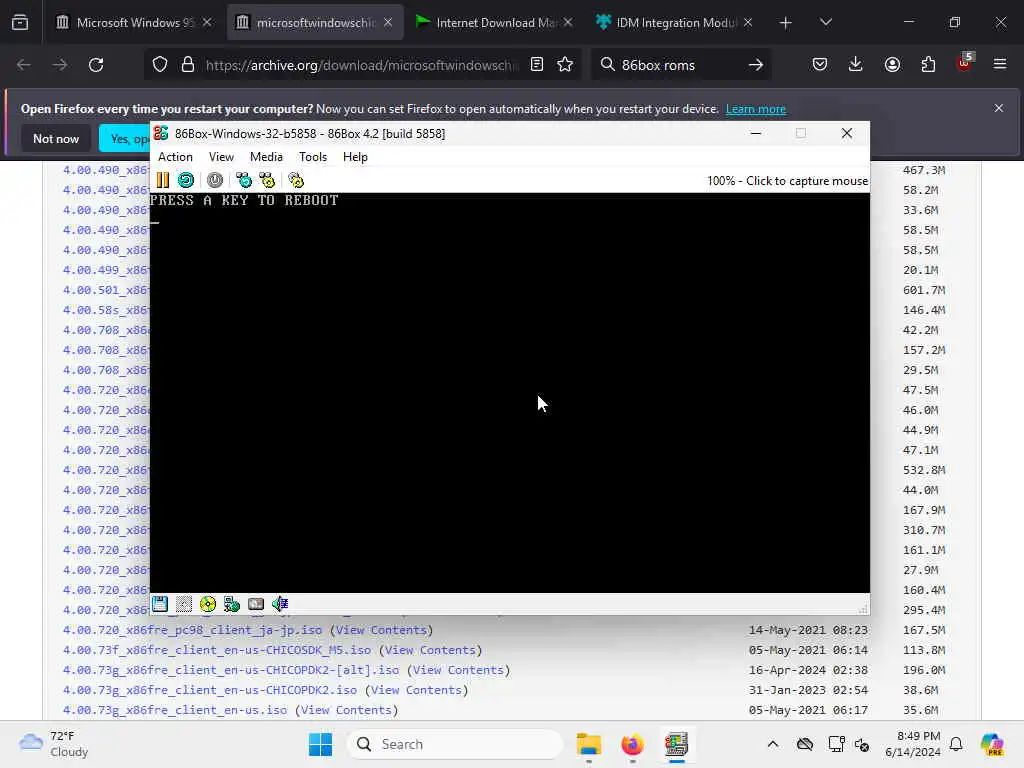
Task: Click the CD-ROM disc icon in 86Box status bar
Action: pos(208,604)
